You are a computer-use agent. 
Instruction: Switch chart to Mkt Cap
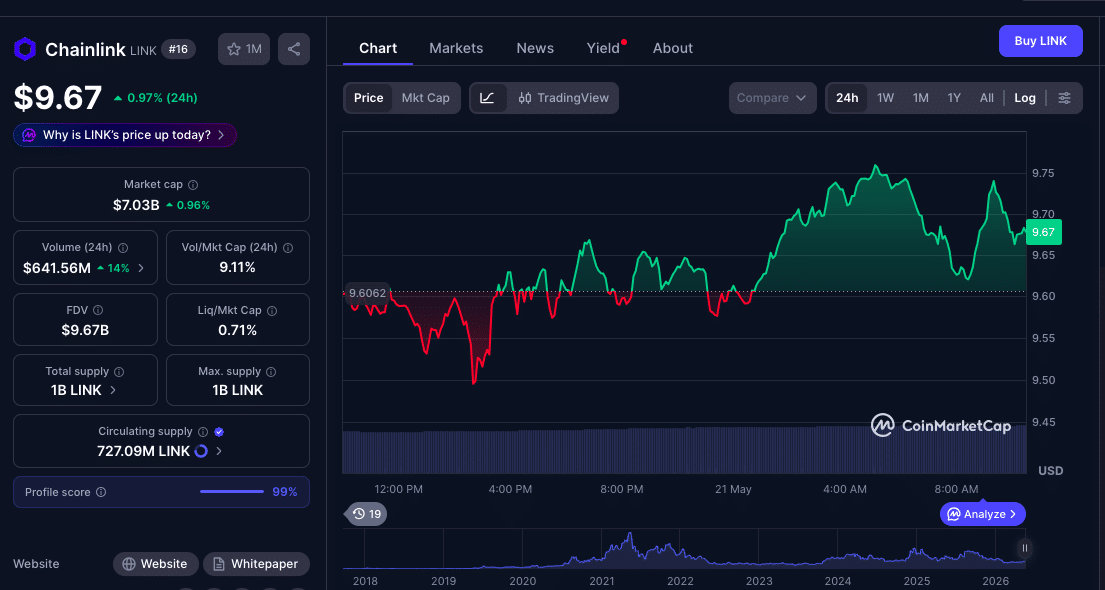tap(426, 98)
